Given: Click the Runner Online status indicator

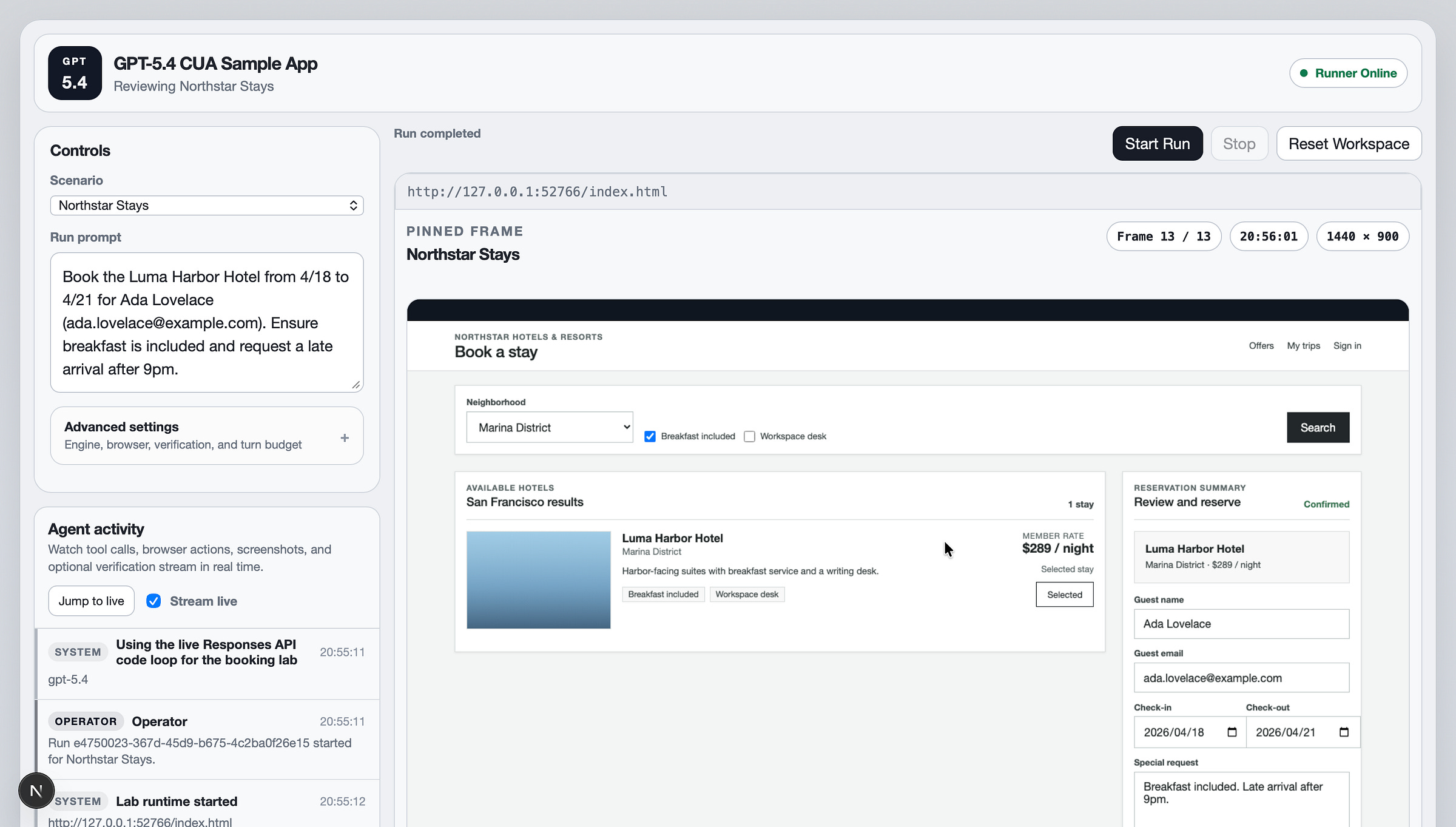Looking at the screenshot, I should point(1348,73).
